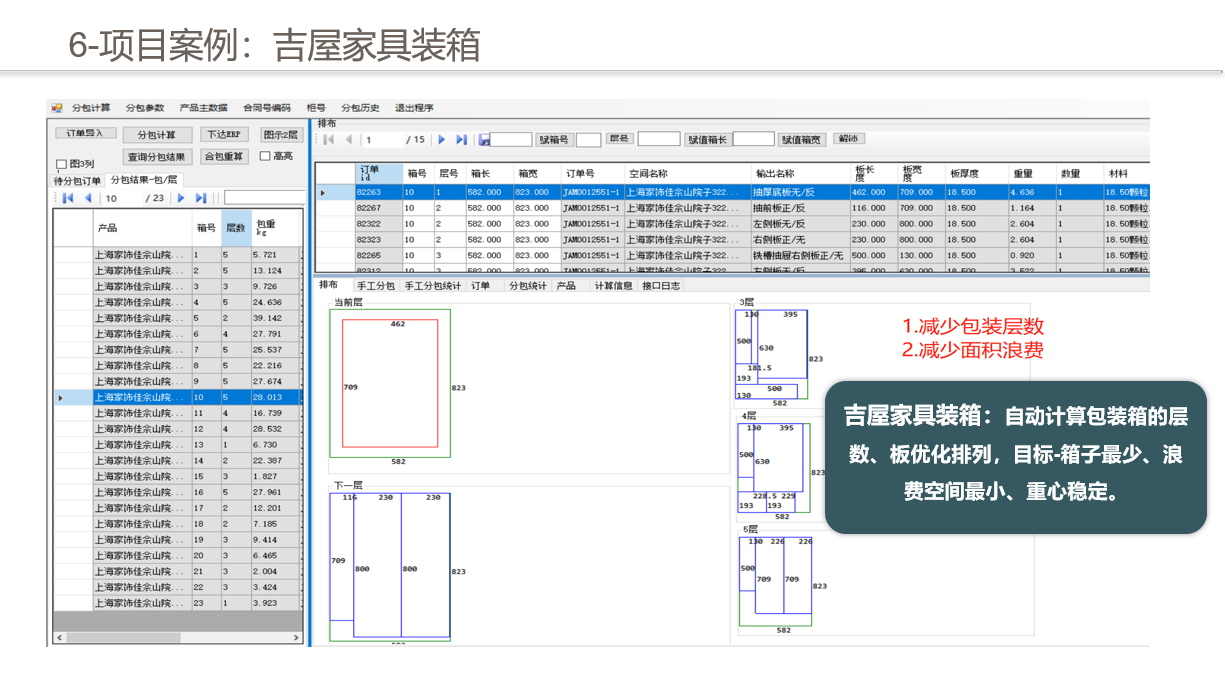The width and height of the screenshot is (1225, 681).
Task: Click the 订单导入 button
Action: pos(84,133)
